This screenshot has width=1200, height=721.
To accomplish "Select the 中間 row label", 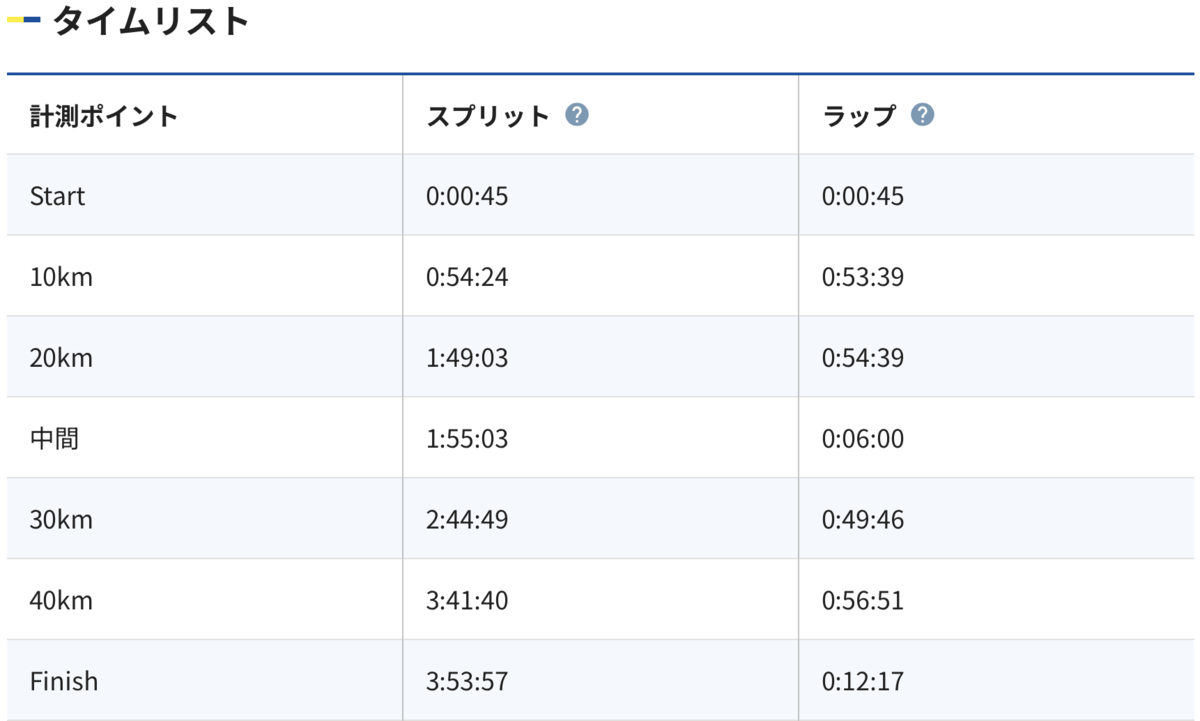I will tap(54, 439).
